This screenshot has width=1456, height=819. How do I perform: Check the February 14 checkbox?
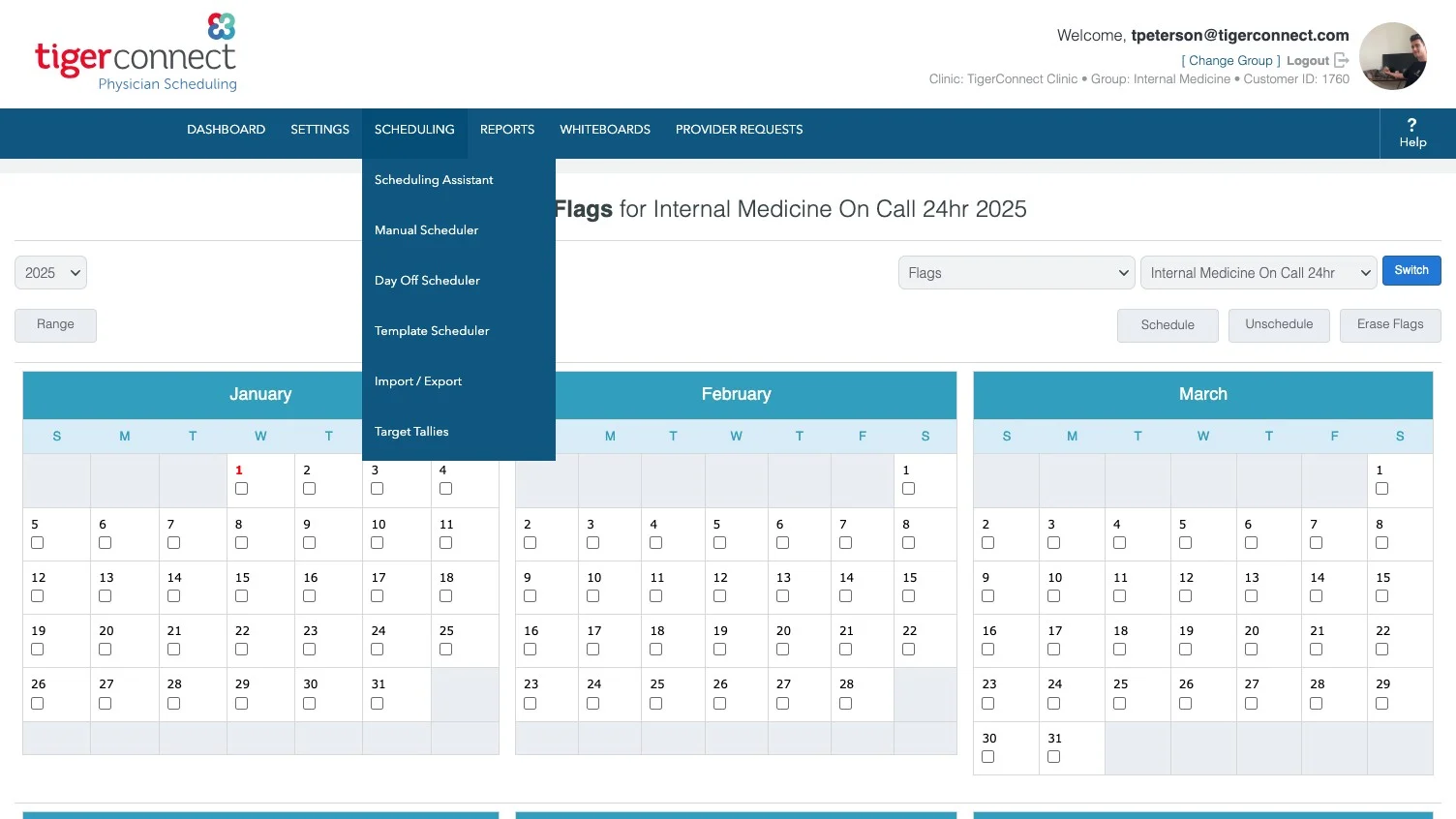(x=845, y=596)
